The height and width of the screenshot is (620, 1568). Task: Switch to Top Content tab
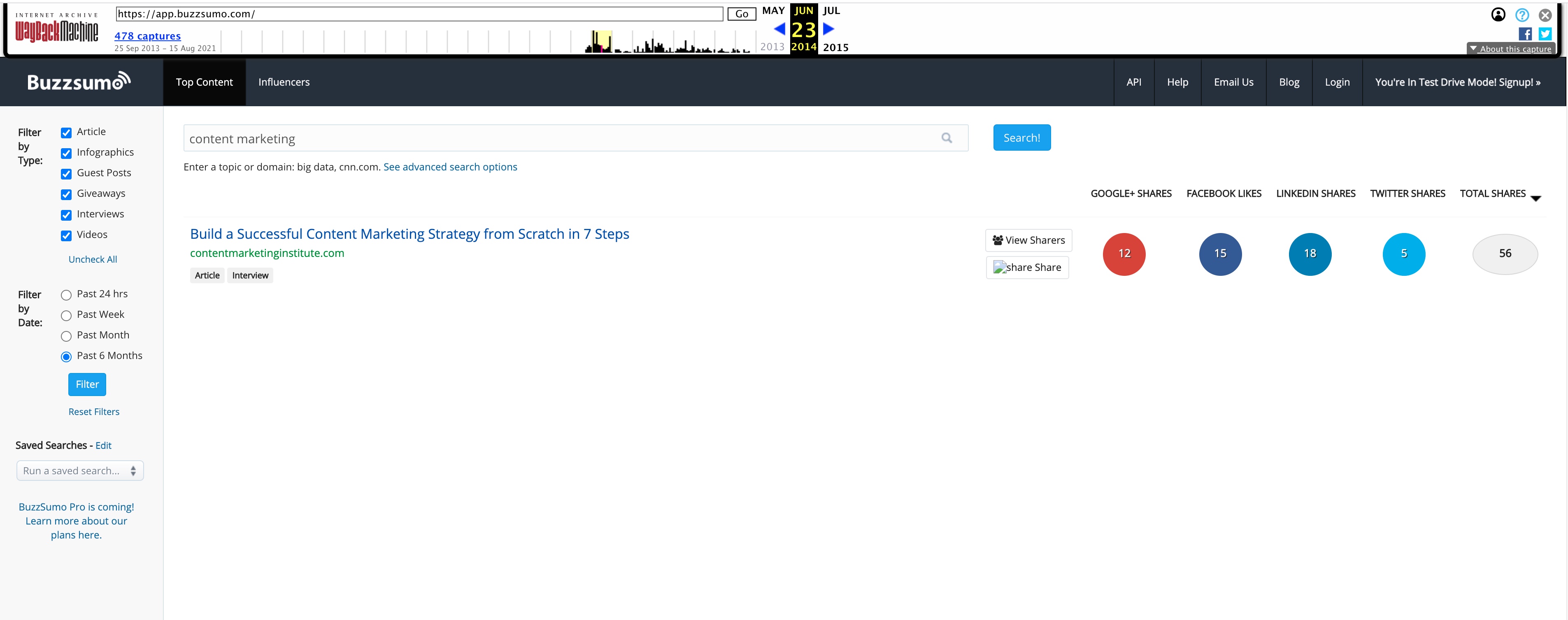click(204, 82)
